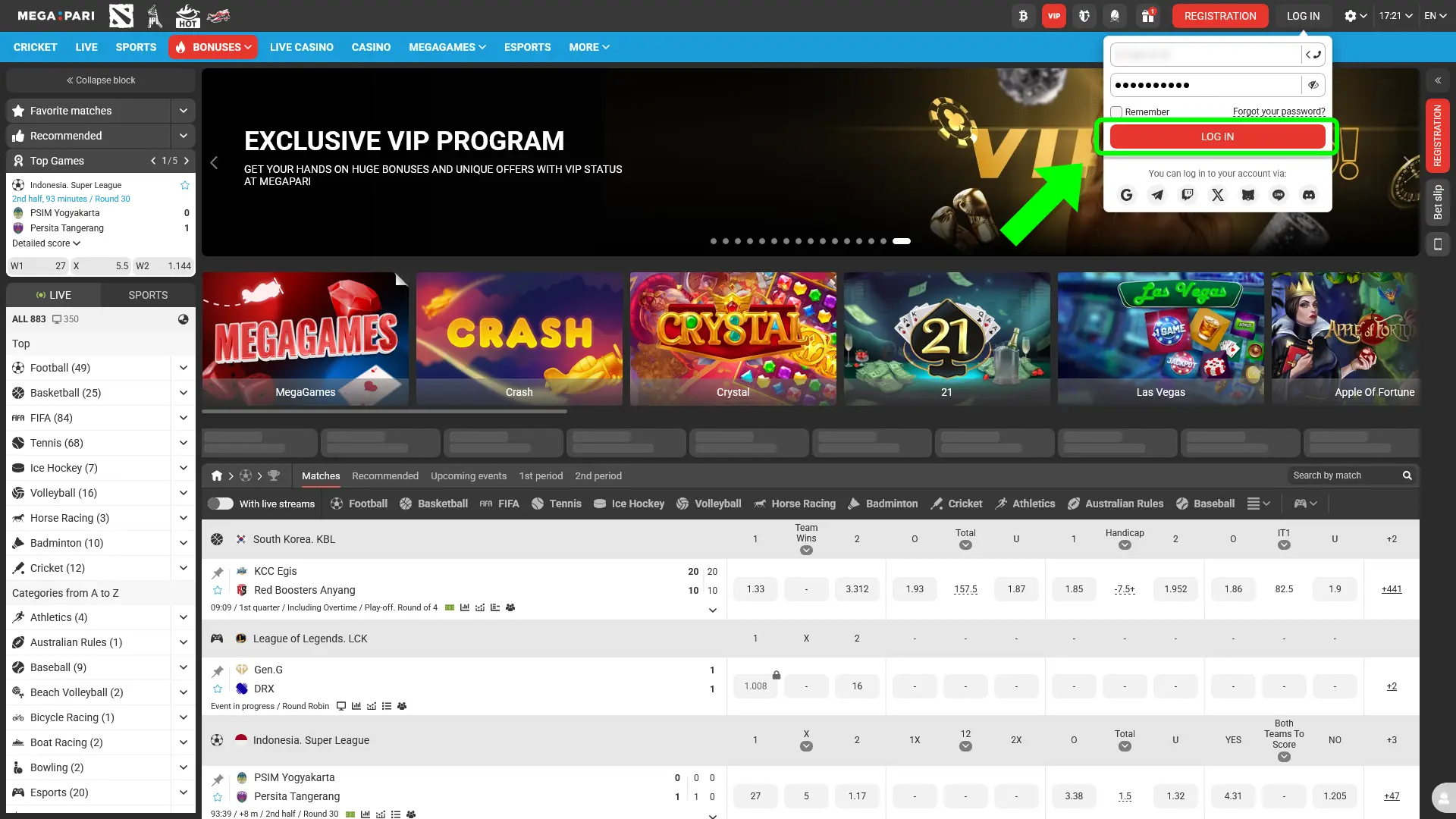Pin the KCC Egis match
1456x819 pixels.
[x=218, y=573]
